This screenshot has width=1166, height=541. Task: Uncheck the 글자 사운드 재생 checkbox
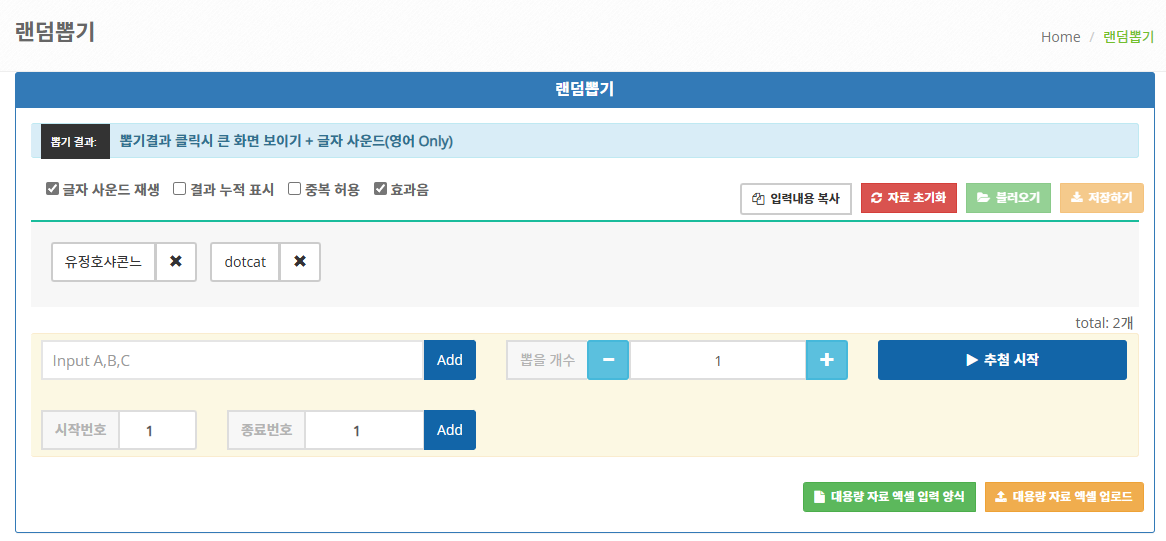[52, 189]
